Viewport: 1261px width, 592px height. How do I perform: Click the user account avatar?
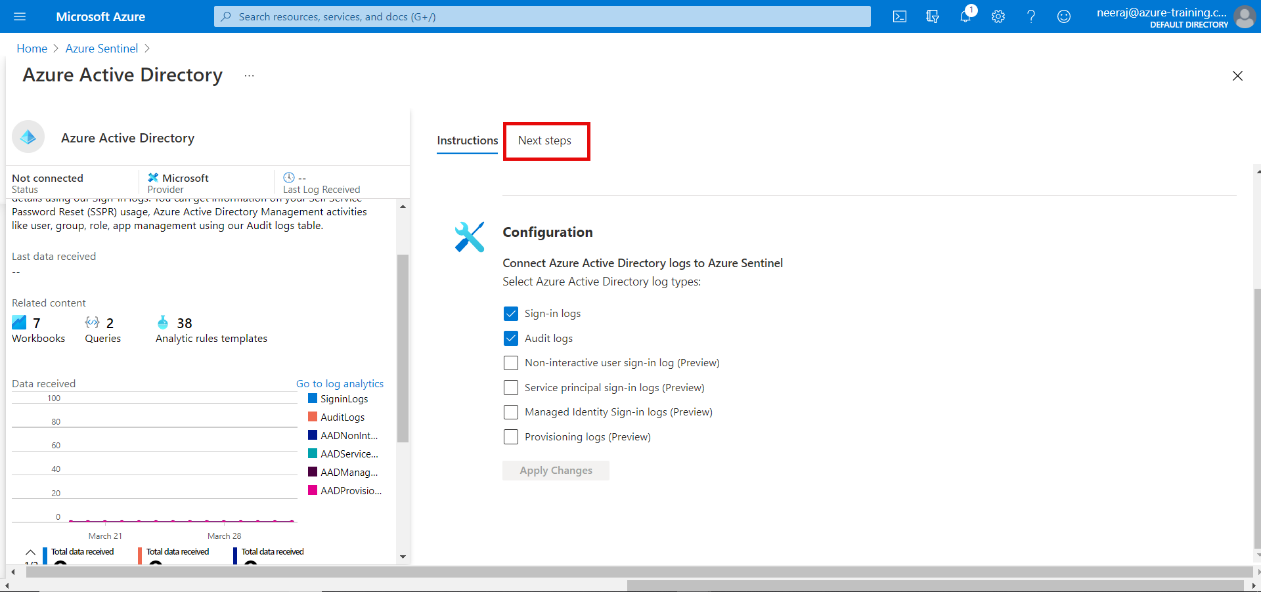(1244, 17)
